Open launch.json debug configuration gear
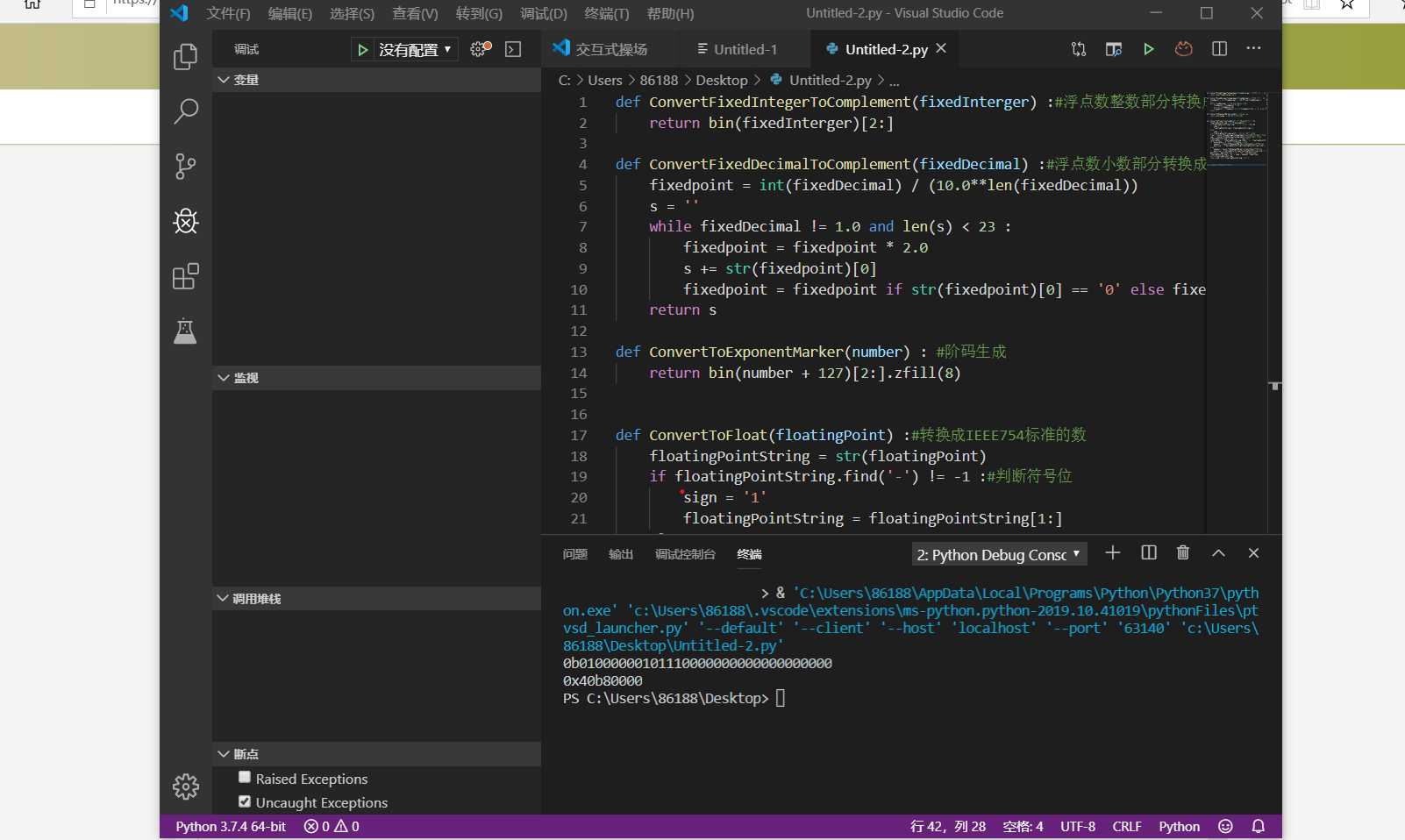 pyautogui.click(x=480, y=49)
